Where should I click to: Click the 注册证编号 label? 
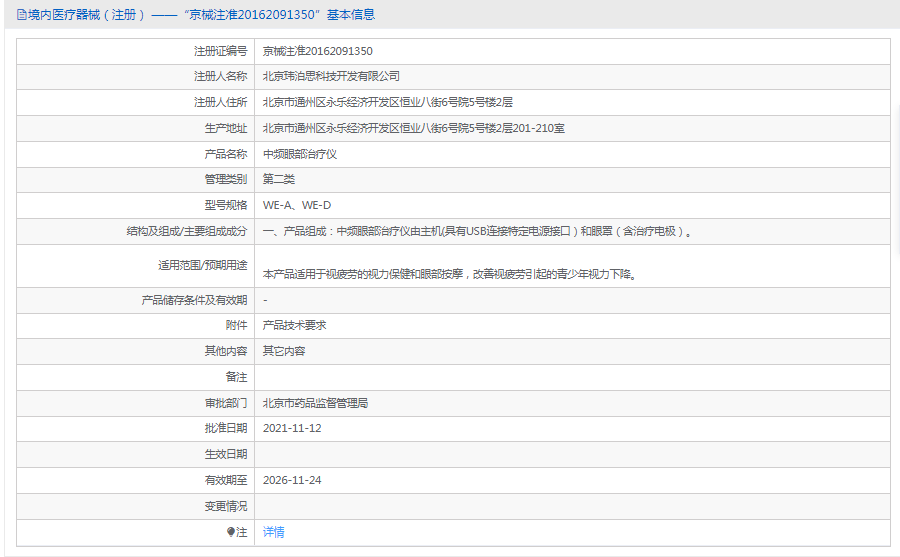point(220,51)
